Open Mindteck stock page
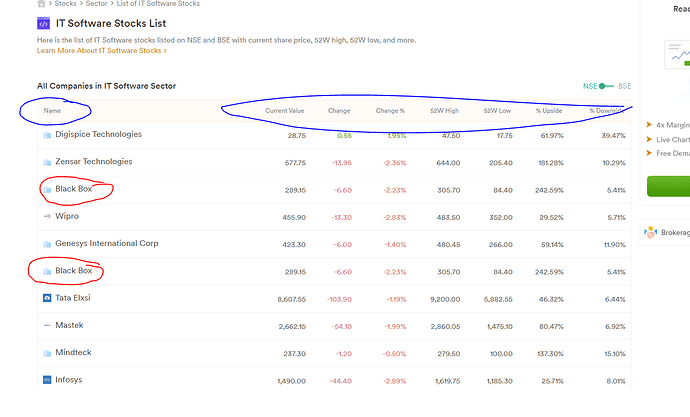690x417 pixels. pos(73,352)
